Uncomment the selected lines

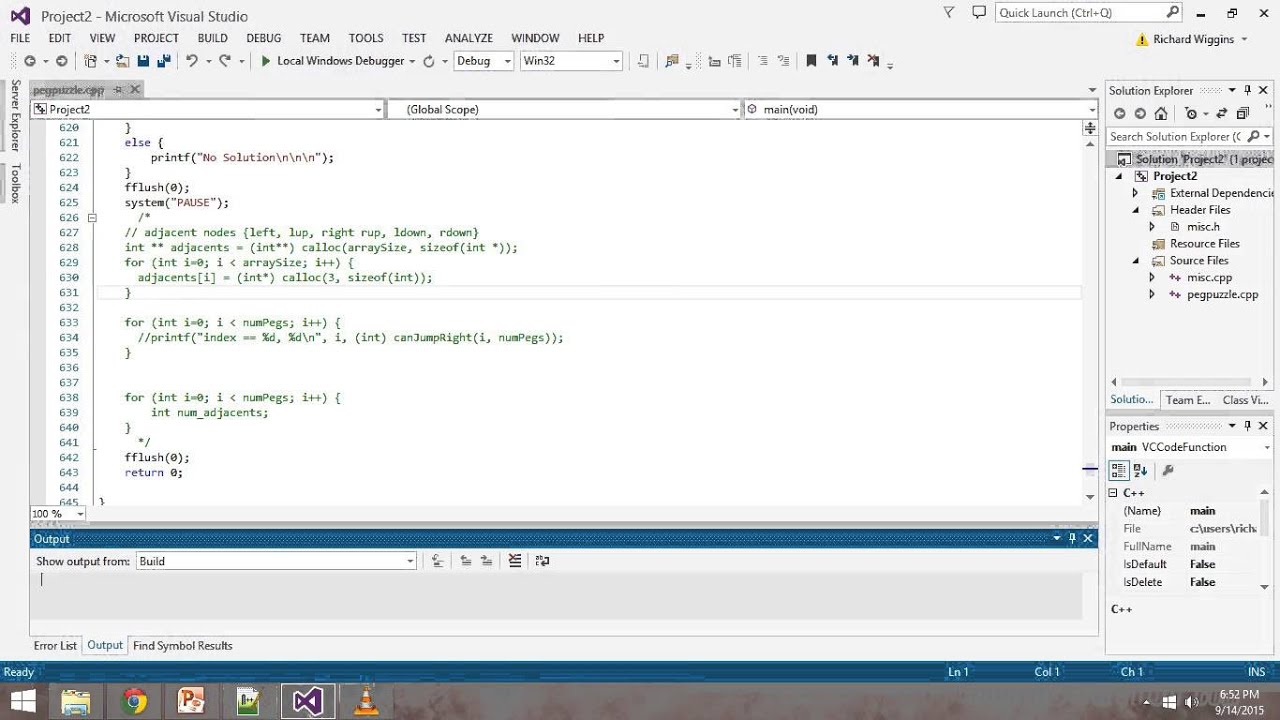[x=784, y=61]
